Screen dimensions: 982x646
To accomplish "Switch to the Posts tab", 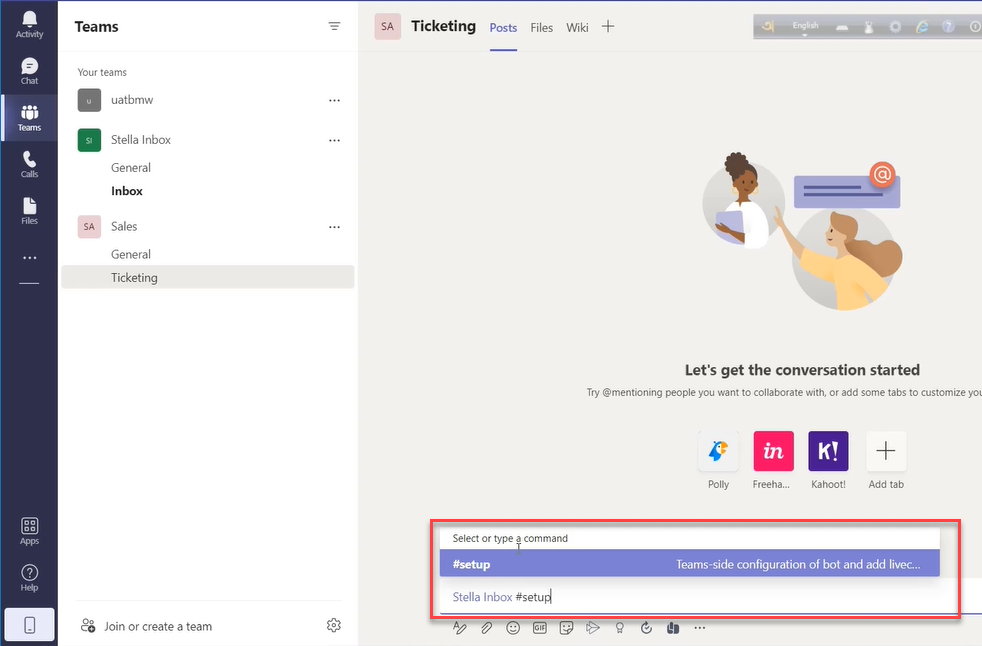I will 503,28.
